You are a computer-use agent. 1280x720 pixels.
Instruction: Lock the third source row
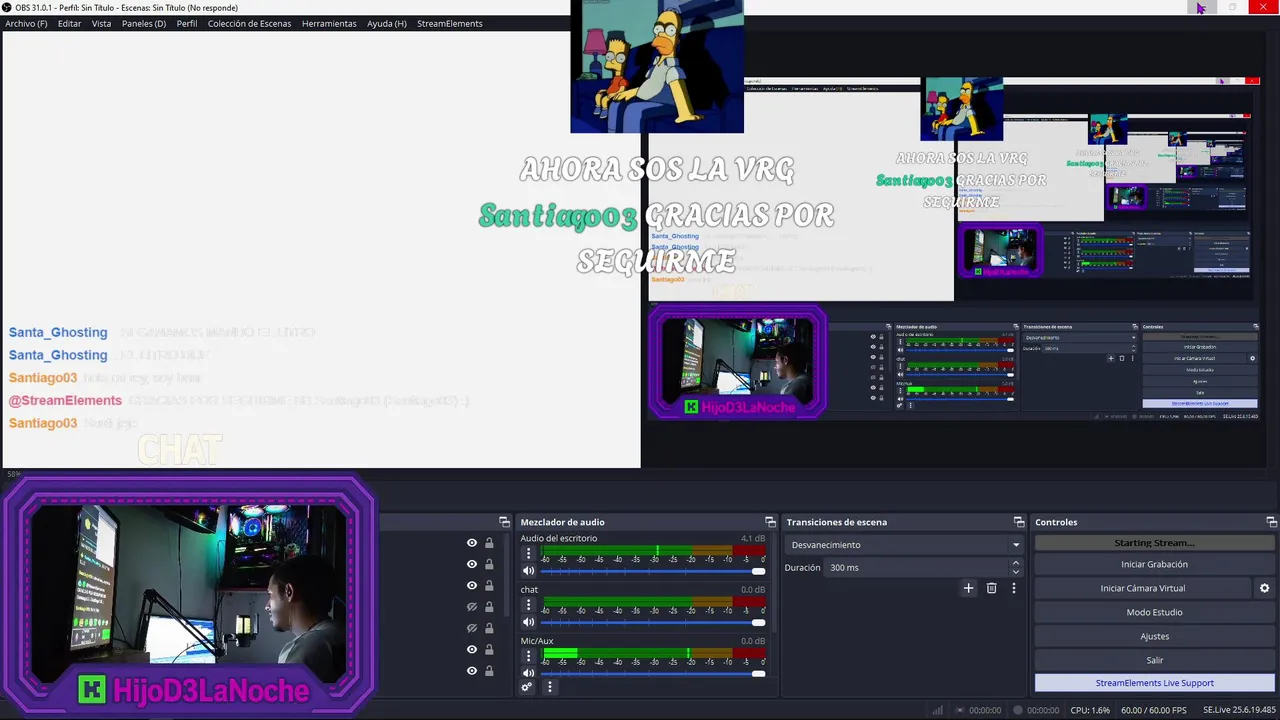click(489, 586)
